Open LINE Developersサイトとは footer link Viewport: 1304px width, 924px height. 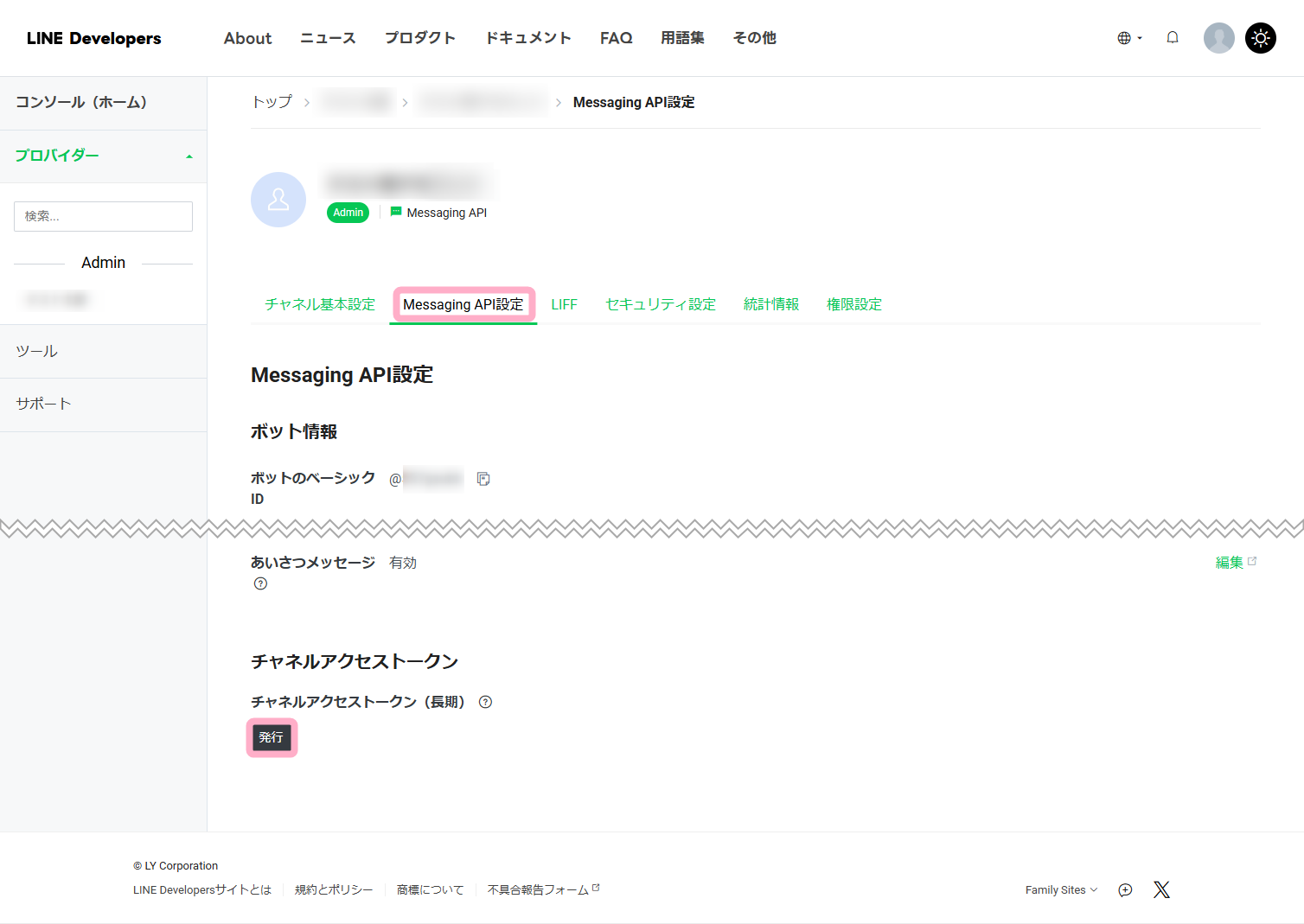tap(202, 890)
